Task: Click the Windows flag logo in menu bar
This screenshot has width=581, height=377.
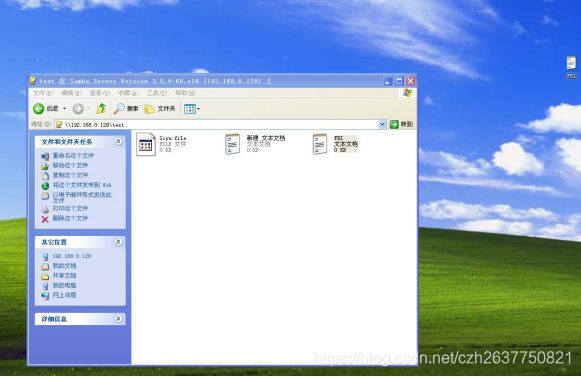Action: point(407,93)
